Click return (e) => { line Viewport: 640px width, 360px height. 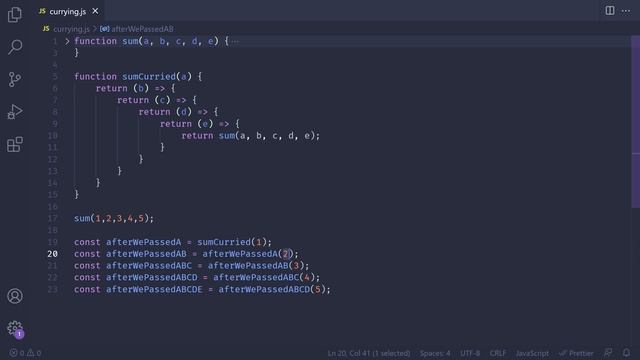(200, 124)
